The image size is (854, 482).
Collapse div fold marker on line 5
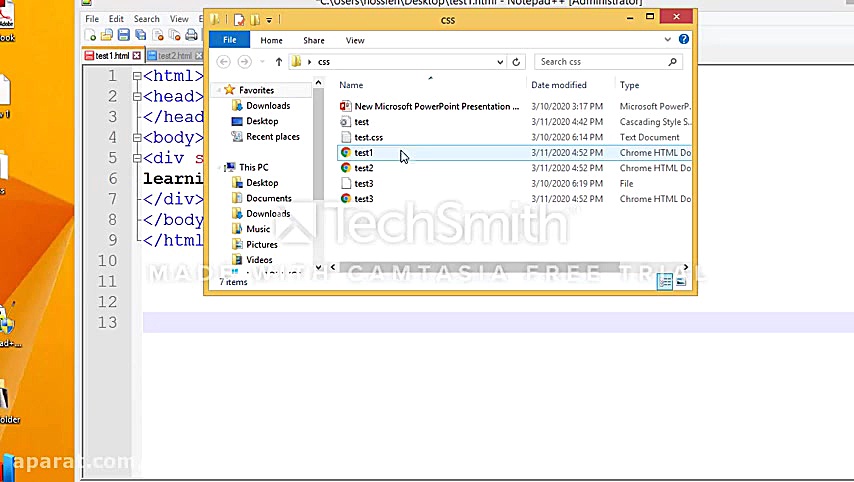(137, 158)
